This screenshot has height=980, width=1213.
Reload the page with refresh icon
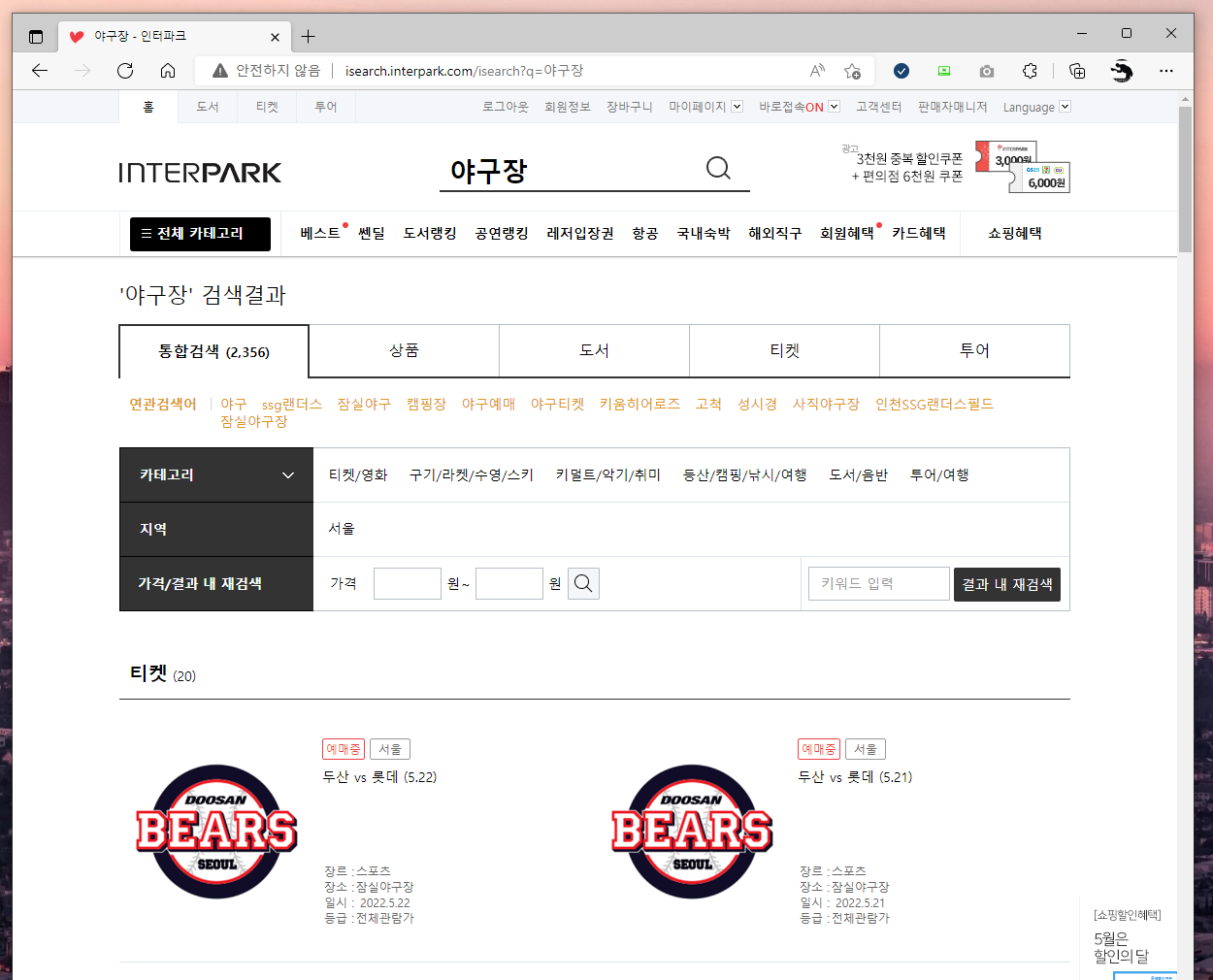click(x=125, y=71)
